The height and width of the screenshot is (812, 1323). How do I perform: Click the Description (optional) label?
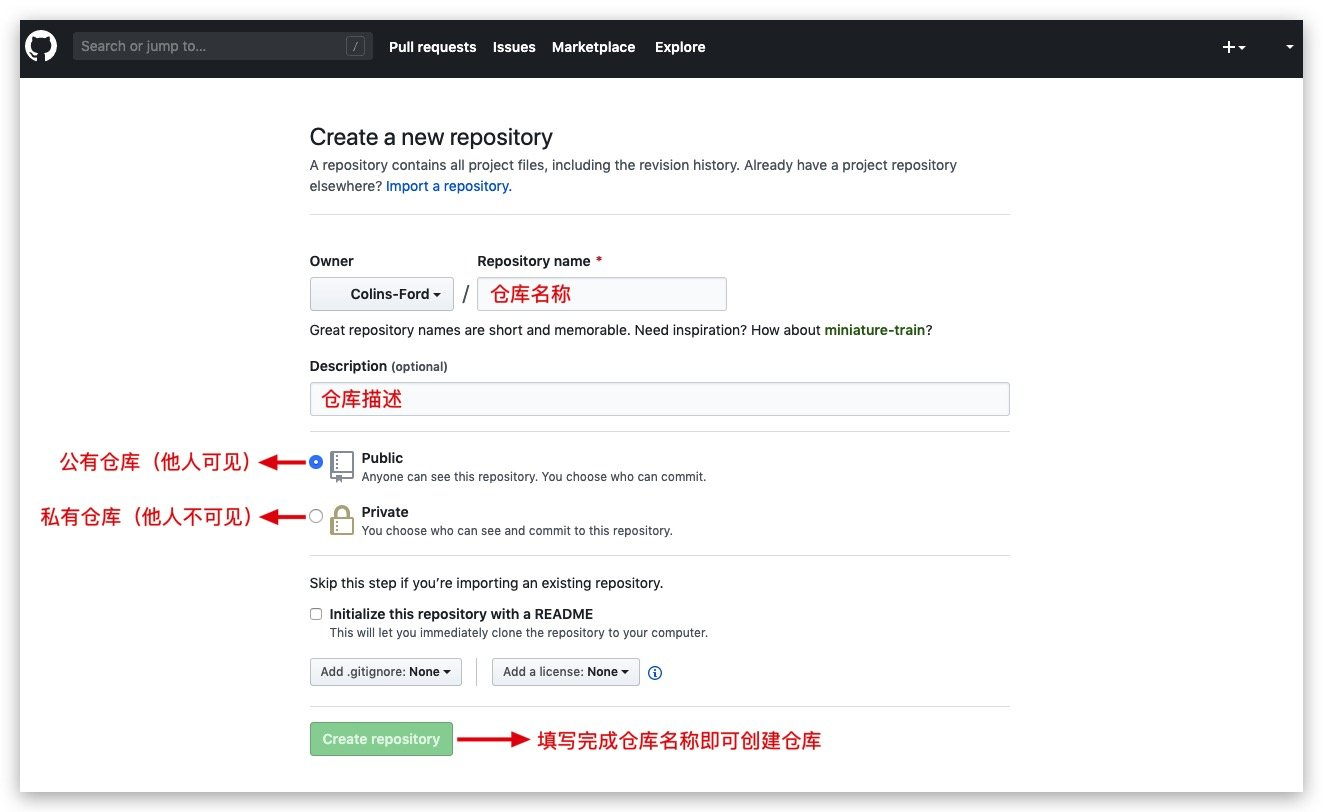379,366
